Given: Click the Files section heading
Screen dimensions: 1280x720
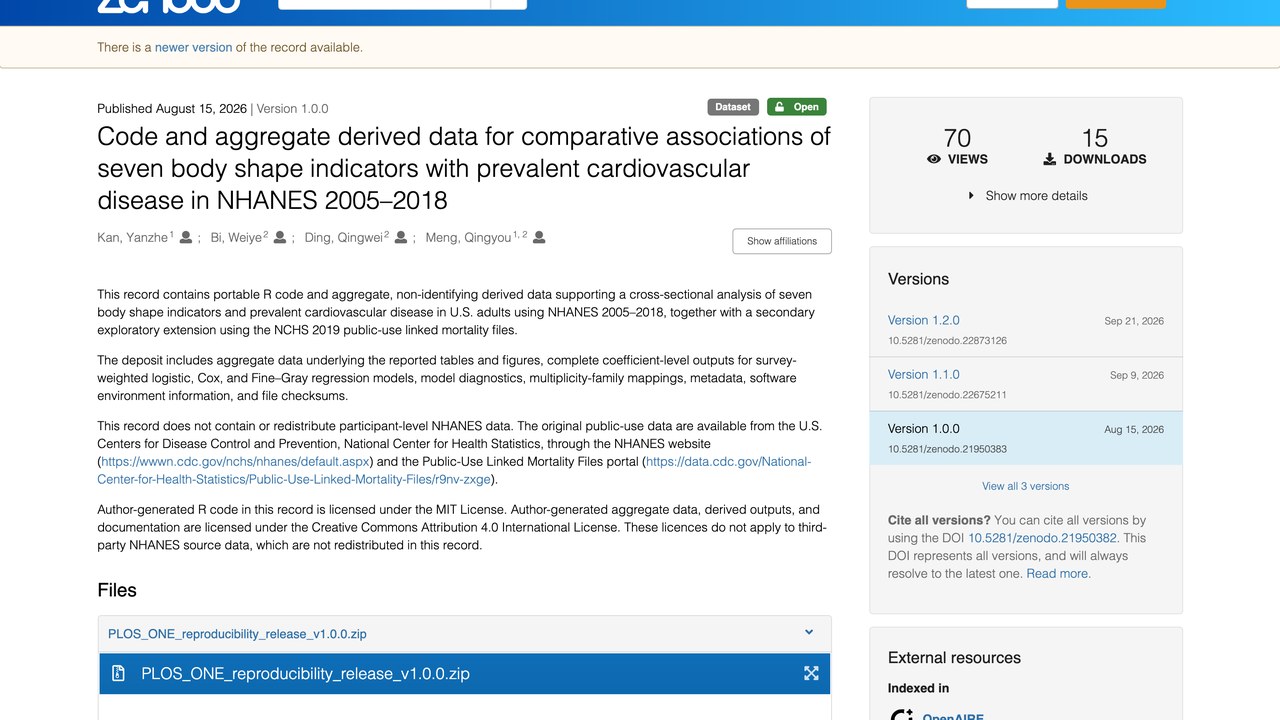Looking at the screenshot, I should click(x=117, y=590).
